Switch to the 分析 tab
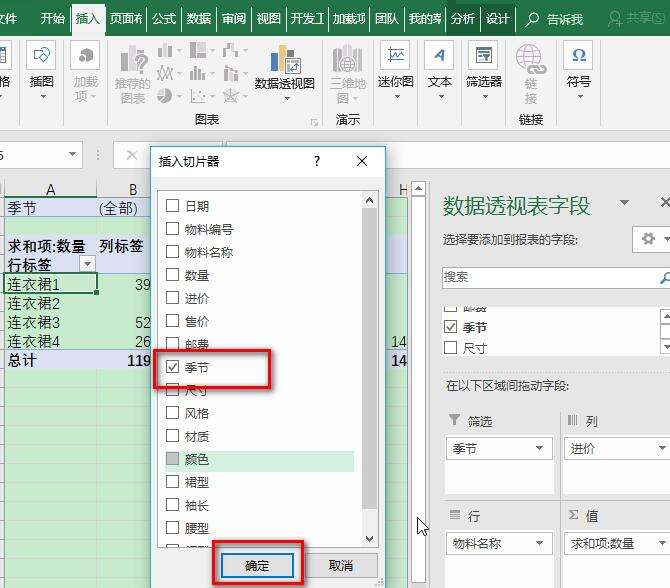 [463, 19]
